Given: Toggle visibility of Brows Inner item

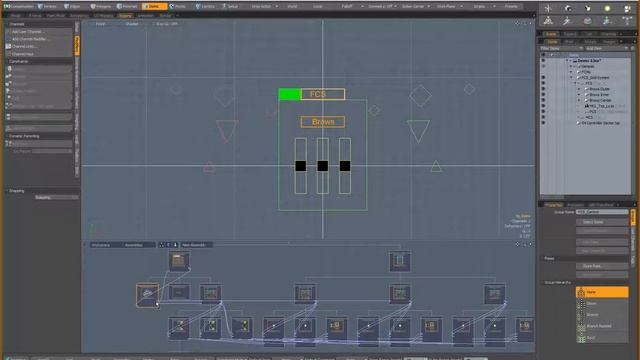Looking at the screenshot, I should coord(543,94).
